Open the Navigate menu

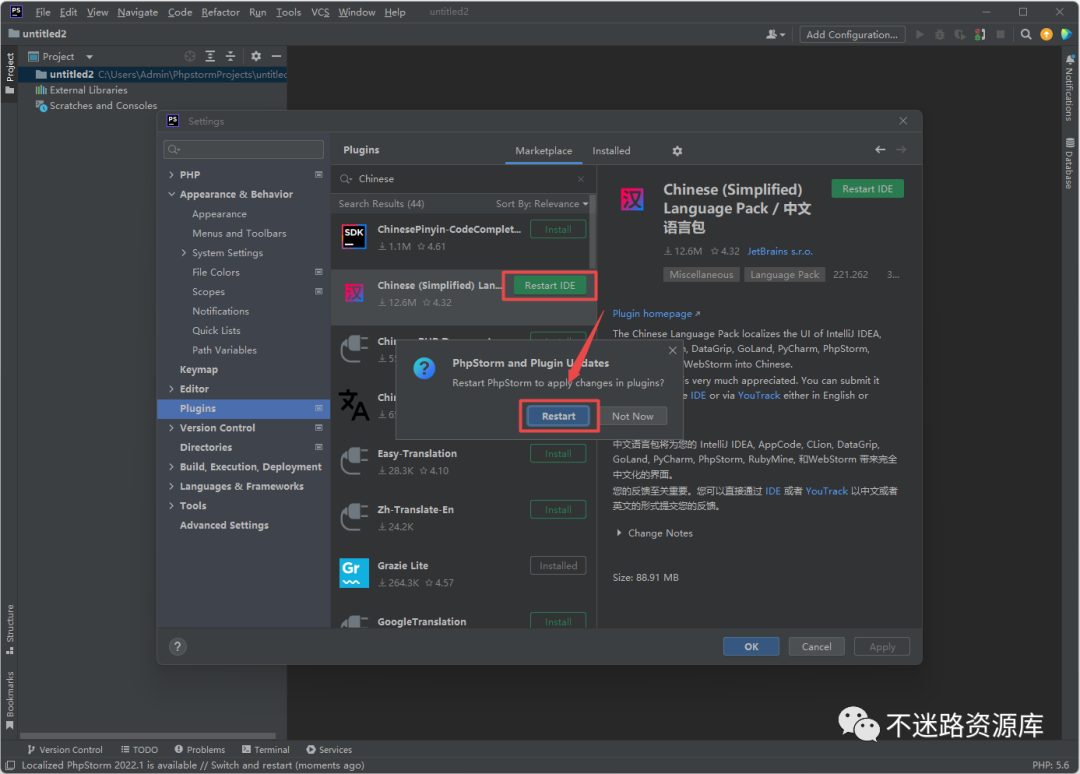[138, 12]
